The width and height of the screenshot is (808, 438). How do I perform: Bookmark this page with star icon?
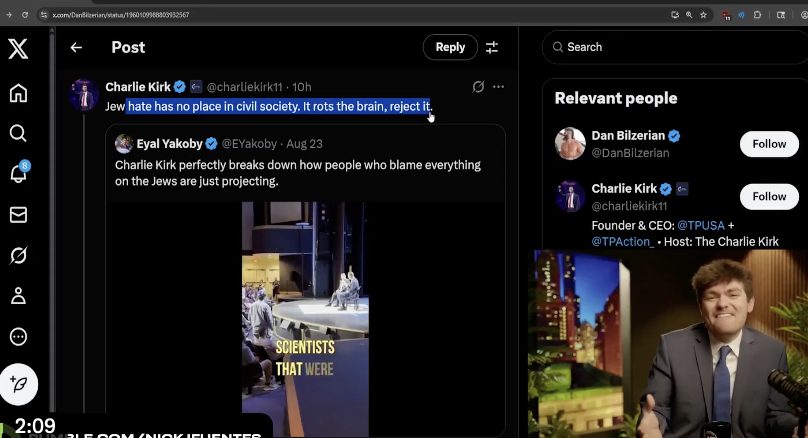pos(703,15)
